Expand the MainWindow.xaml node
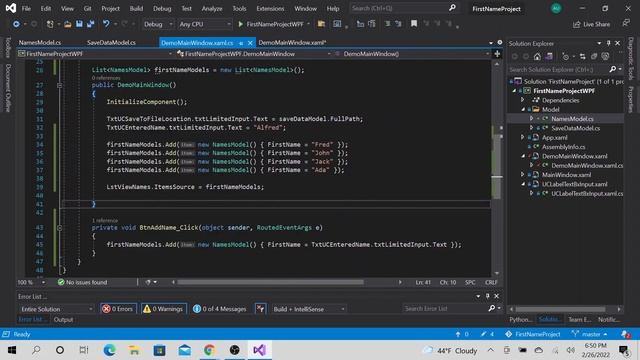 tap(522, 175)
